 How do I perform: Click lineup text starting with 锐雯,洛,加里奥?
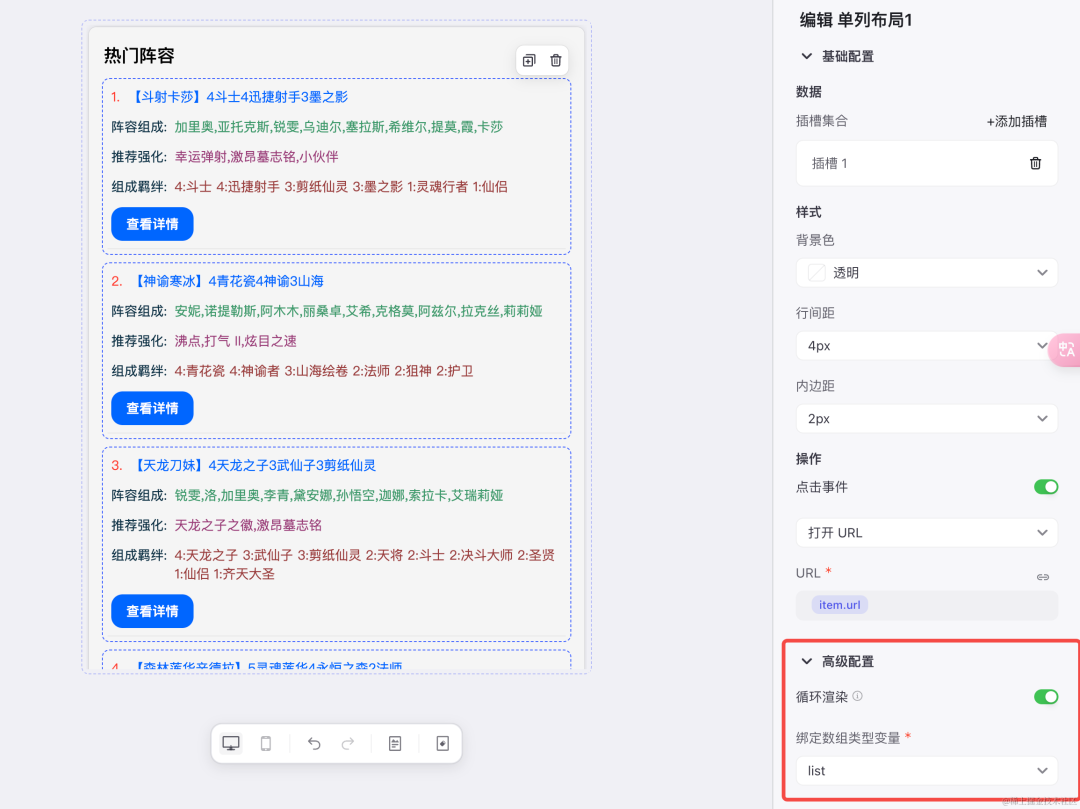pos(339,496)
